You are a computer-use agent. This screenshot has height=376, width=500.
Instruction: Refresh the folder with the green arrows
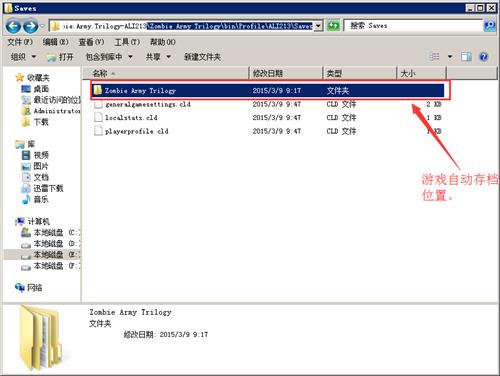tap(333, 26)
